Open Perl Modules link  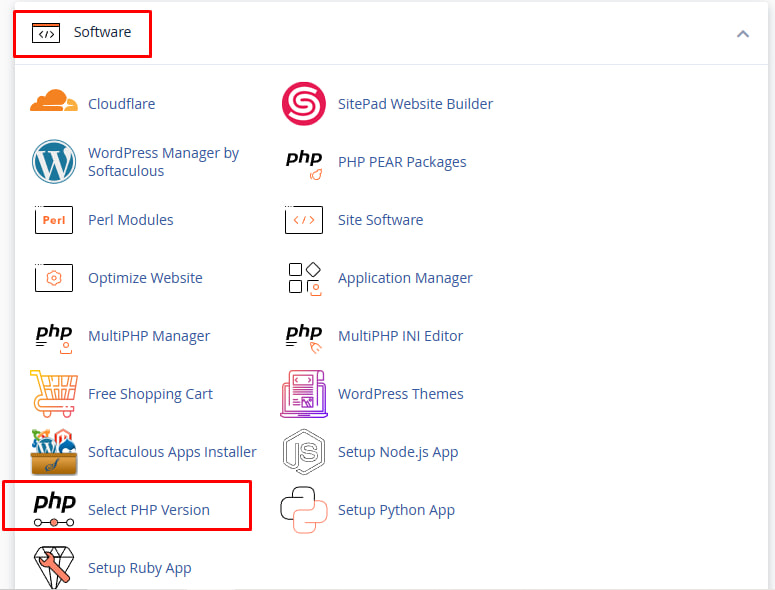click(130, 220)
